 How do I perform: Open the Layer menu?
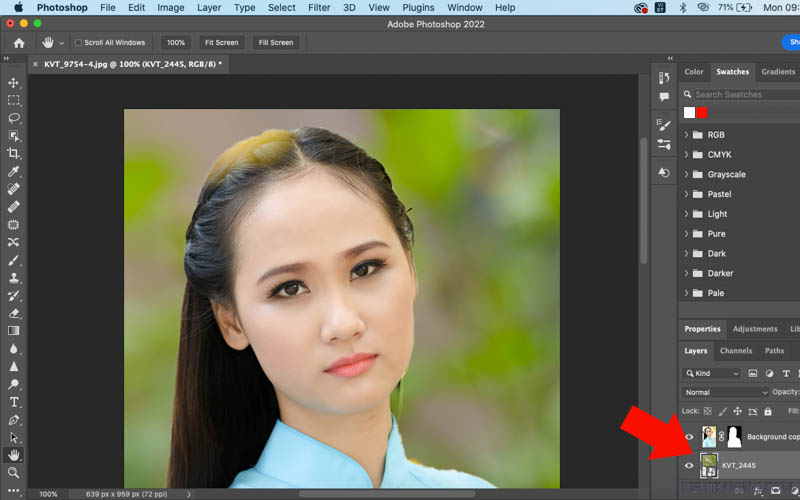coord(209,8)
